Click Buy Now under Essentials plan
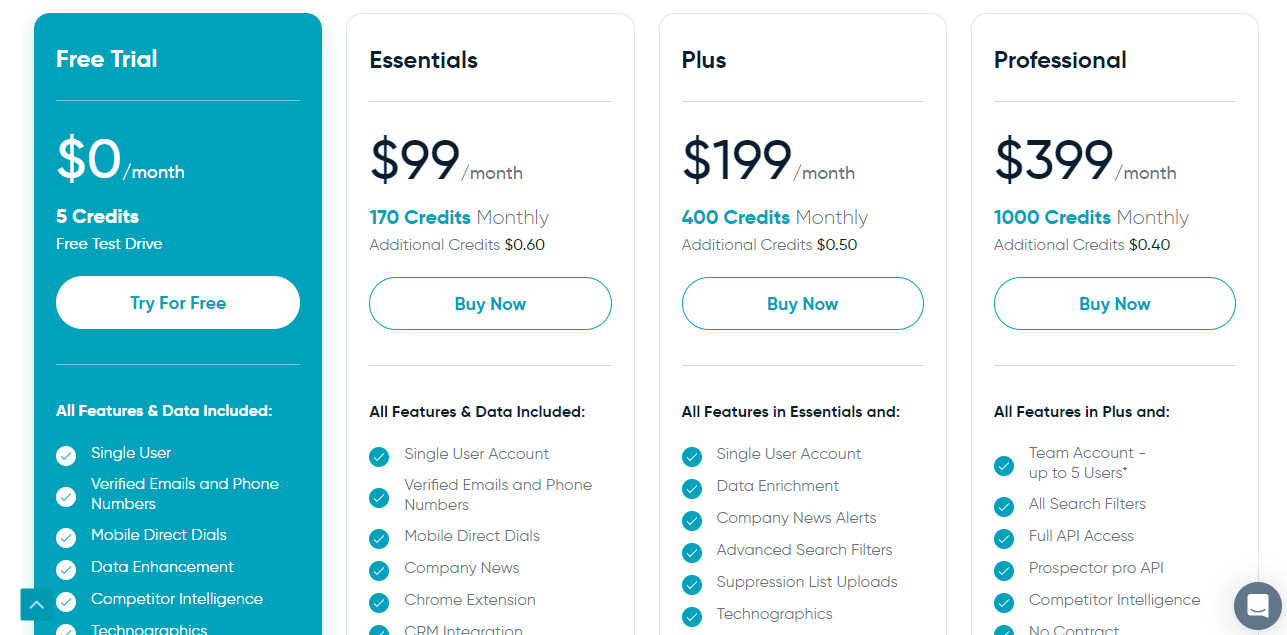This screenshot has width=1287, height=635. [x=490, y=303]
